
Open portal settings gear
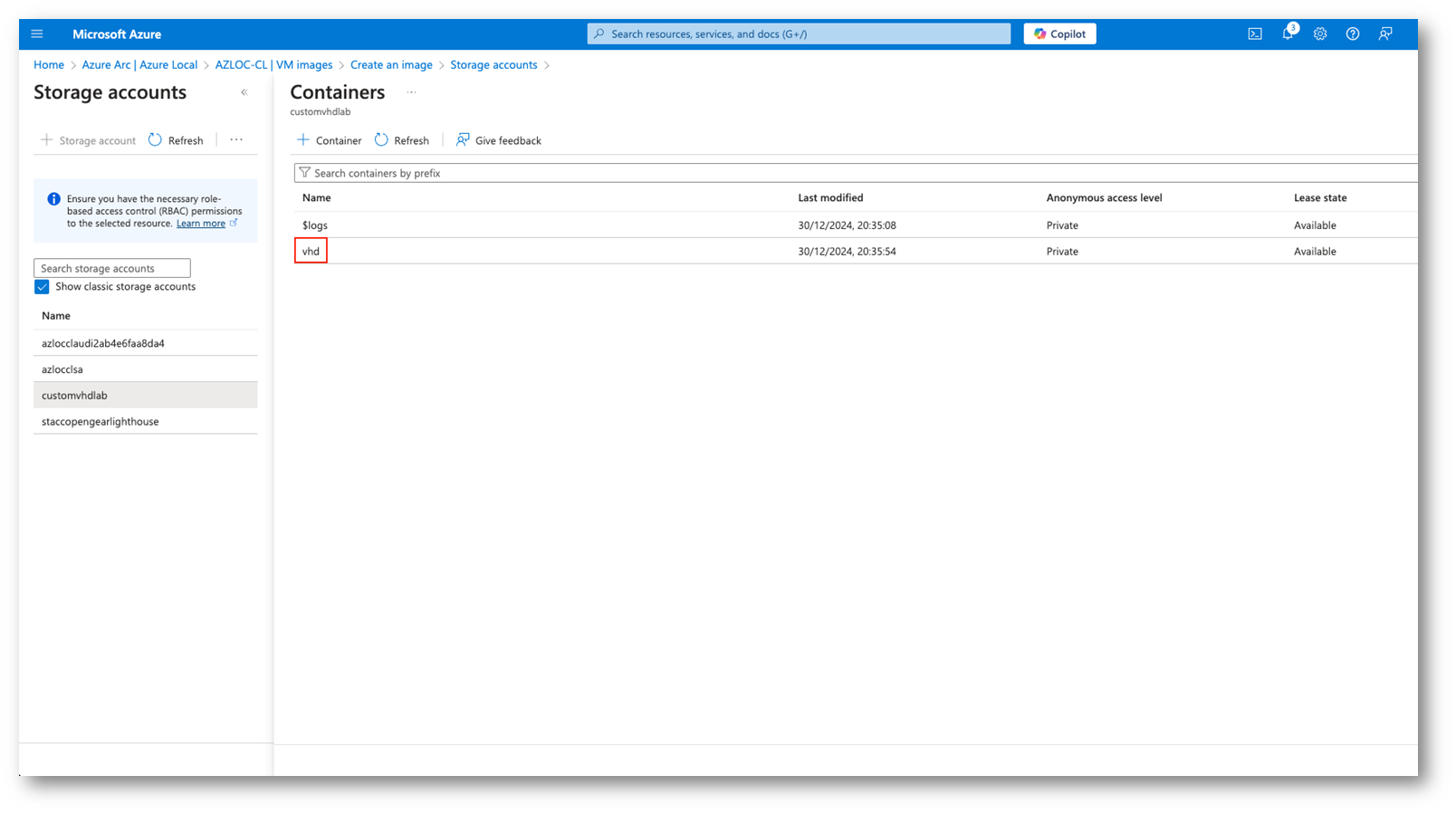click(x=1320, y=34)
